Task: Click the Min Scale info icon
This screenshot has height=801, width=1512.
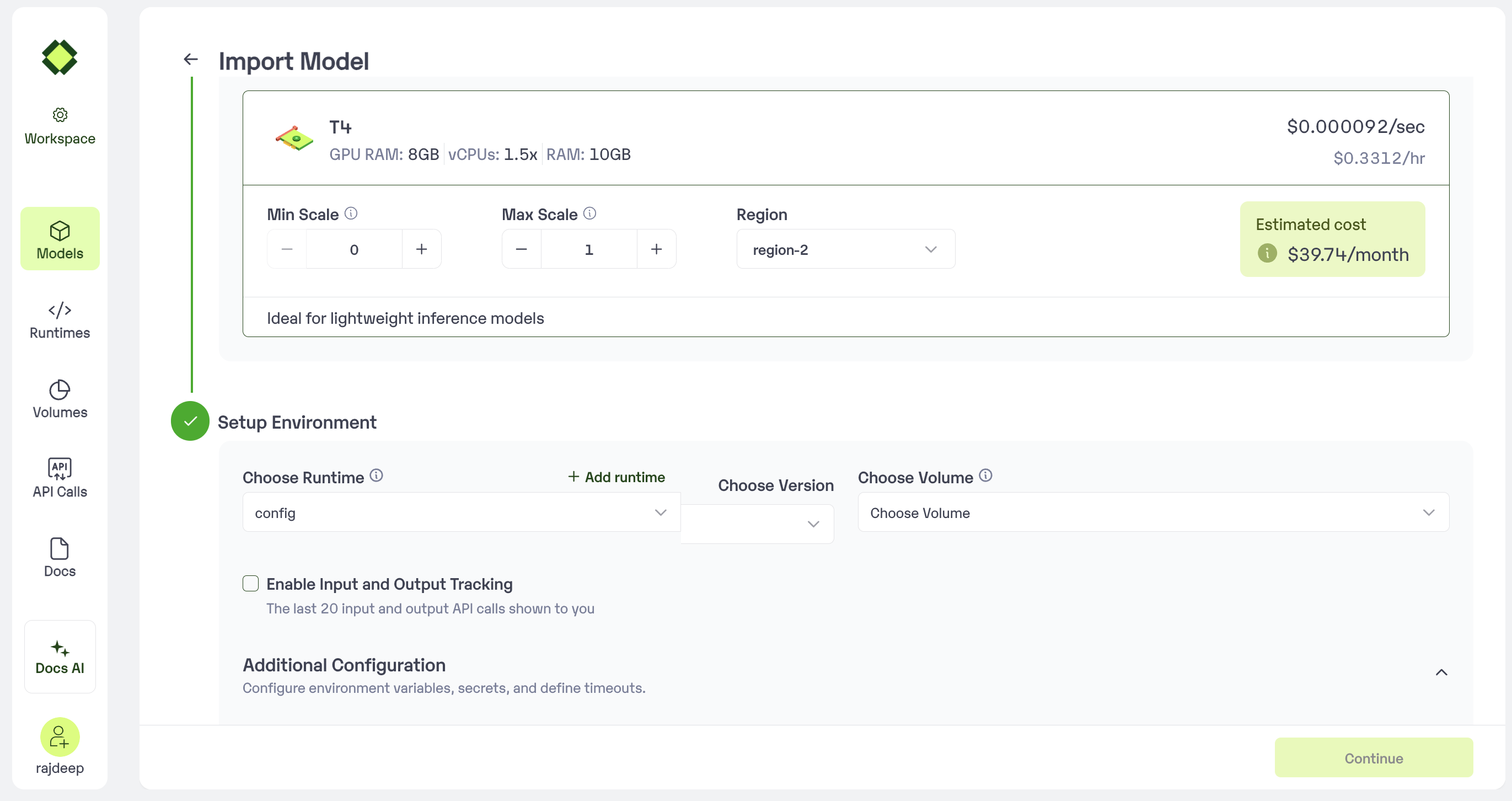Action: pyautogui.click(x=351, y=213)
